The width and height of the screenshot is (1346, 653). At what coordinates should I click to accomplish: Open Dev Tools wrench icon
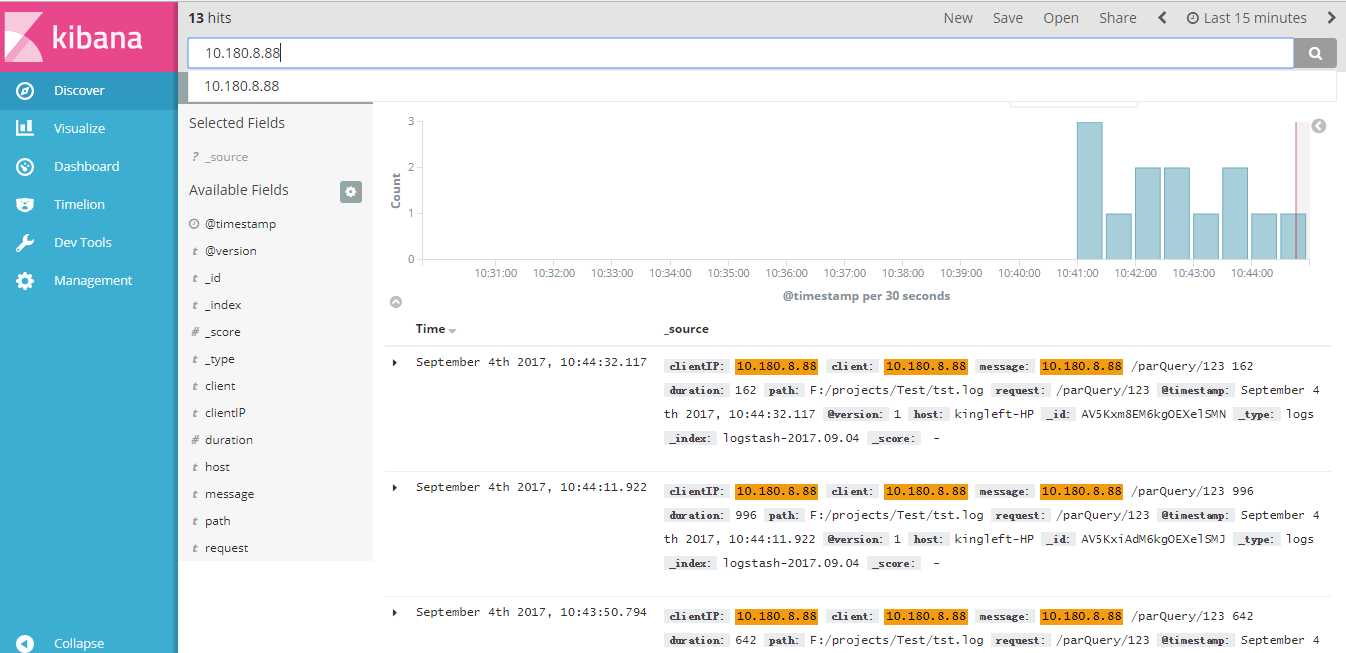[x=25, y=243]
